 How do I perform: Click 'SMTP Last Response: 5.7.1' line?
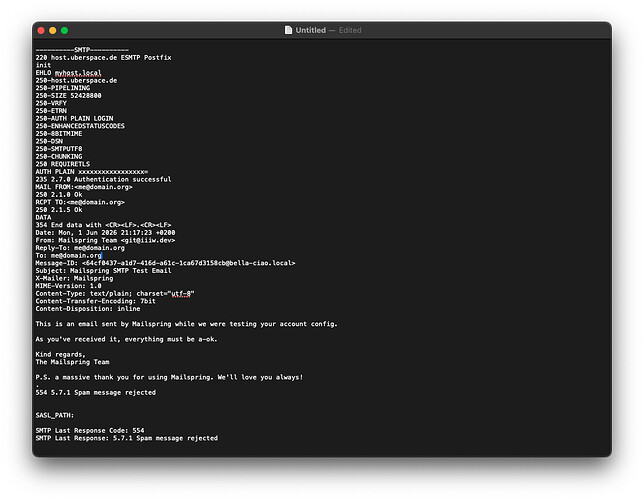127,438
